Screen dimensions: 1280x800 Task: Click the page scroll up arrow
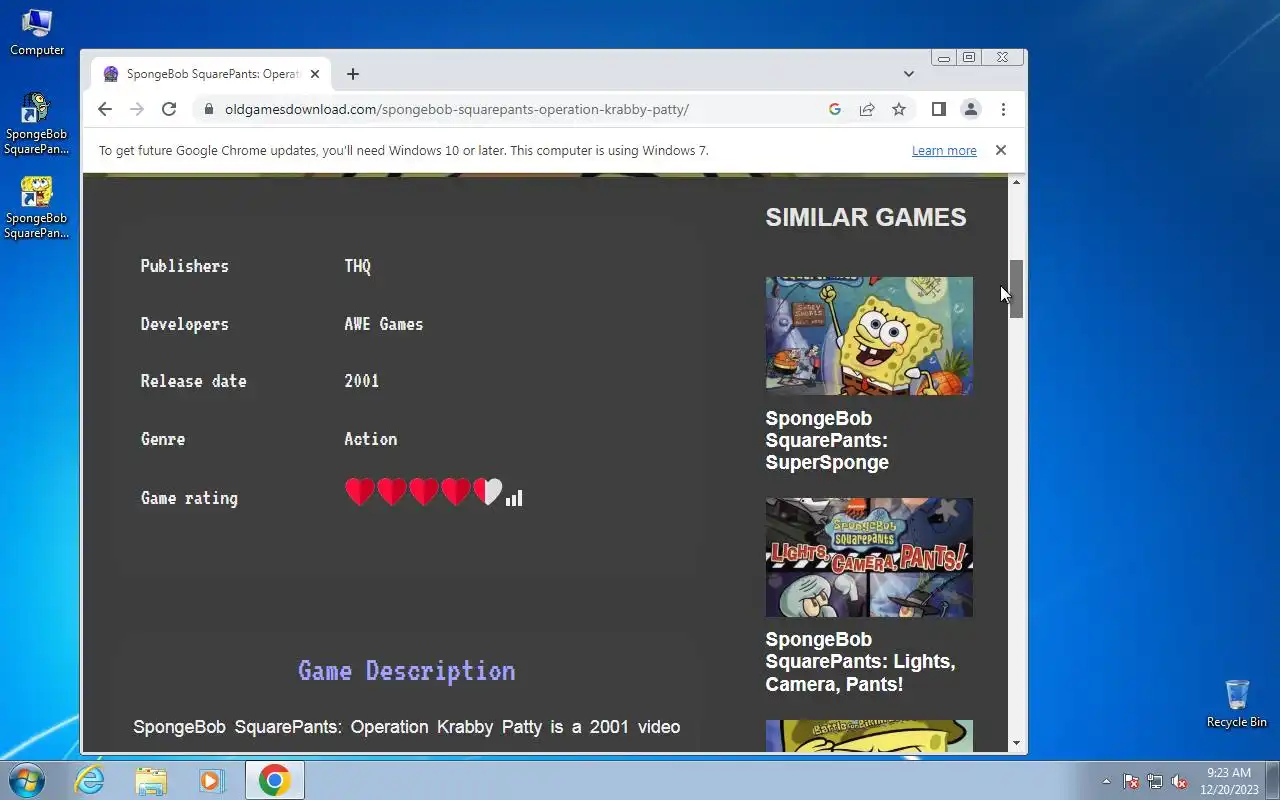point(1017,182)
